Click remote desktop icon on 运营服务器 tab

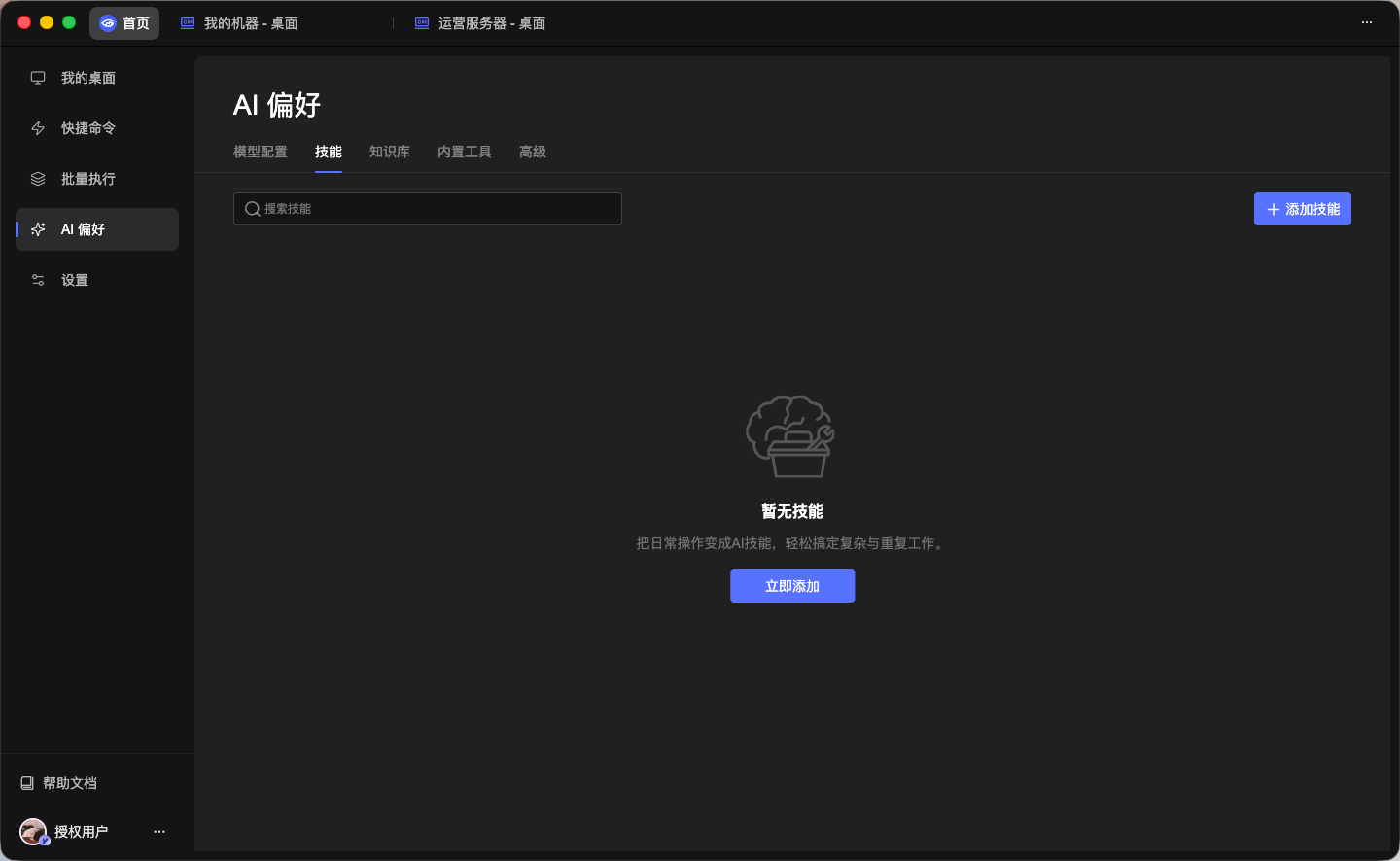coord(422,23)
